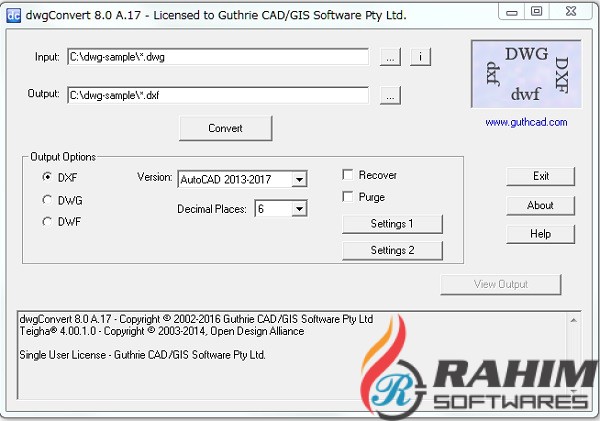
Task: Click the 'Single User License' log line
Action: pyautogui.click(x=142, y=355)
